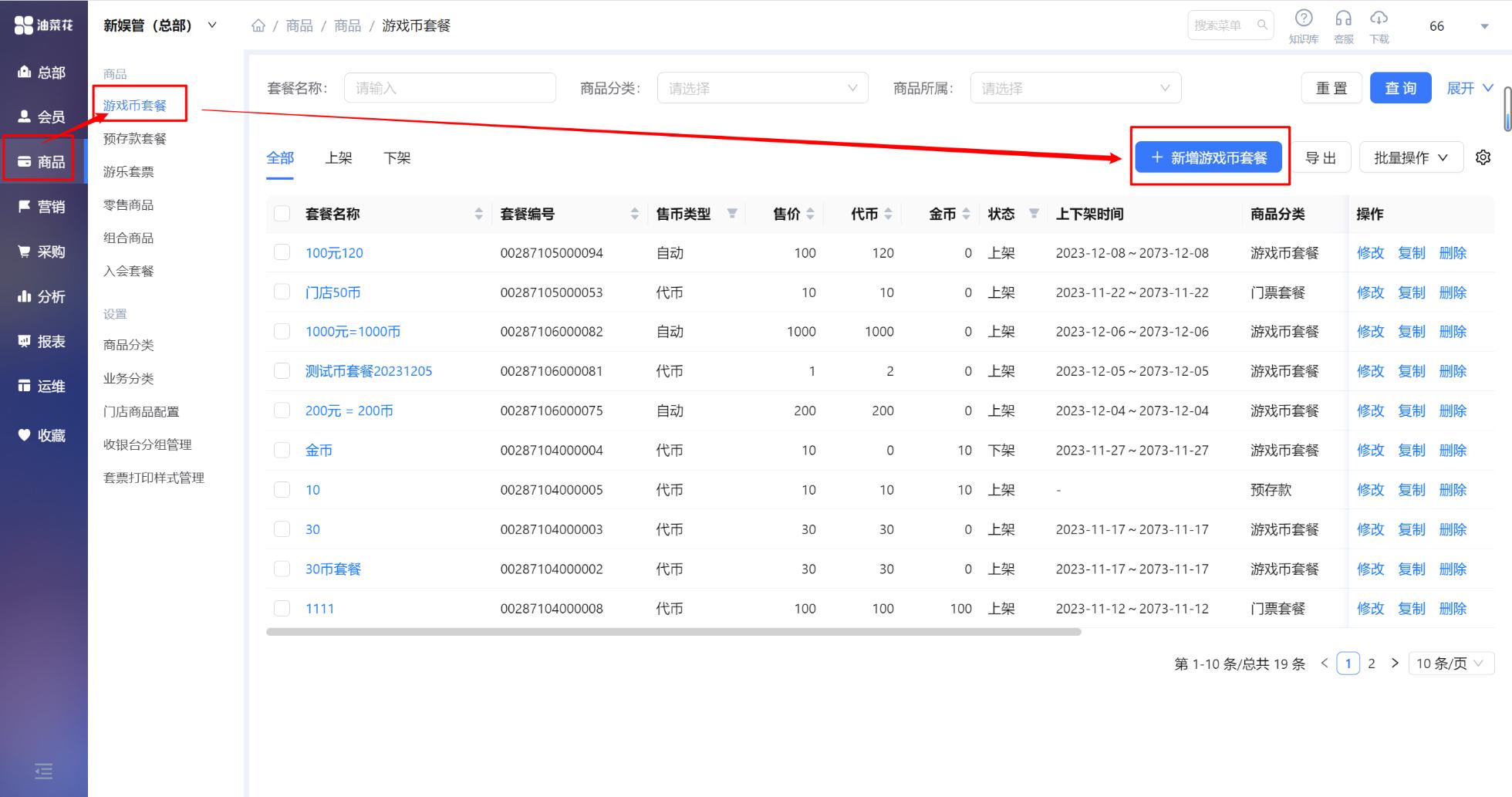Image resolution: width=1512 pixels, height=797 pixels.
Task: Collapse the sidebar with the bottom menu icon
Action: [44, 771]
